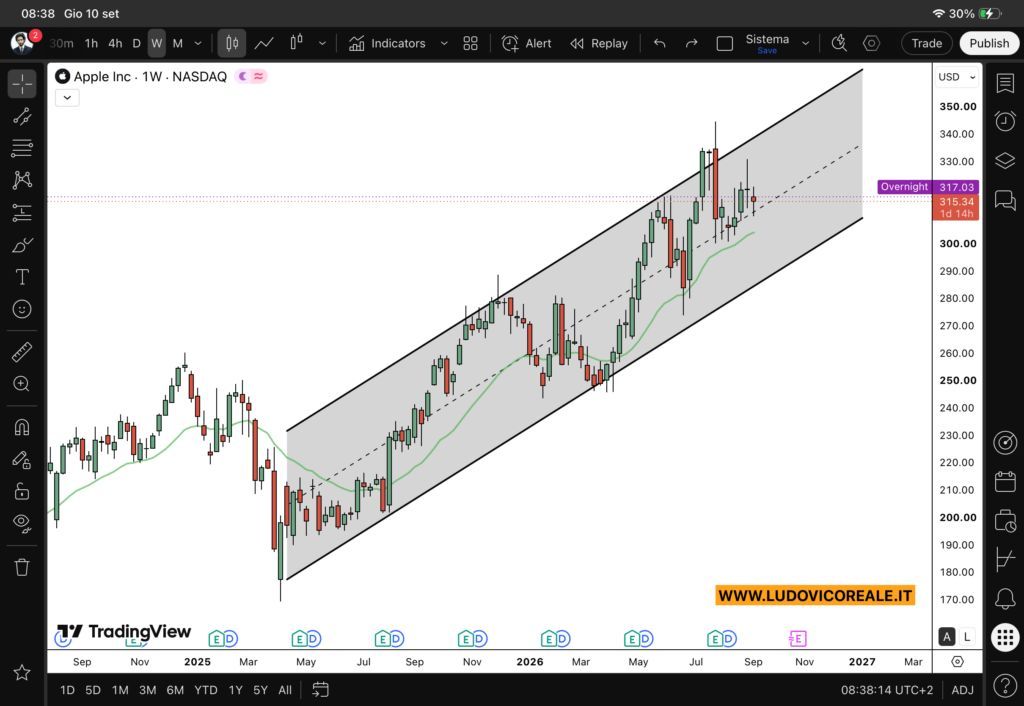Expand favorite indicators dropdown
Viewport: 1024px width, 706px height.
point(444,43)
